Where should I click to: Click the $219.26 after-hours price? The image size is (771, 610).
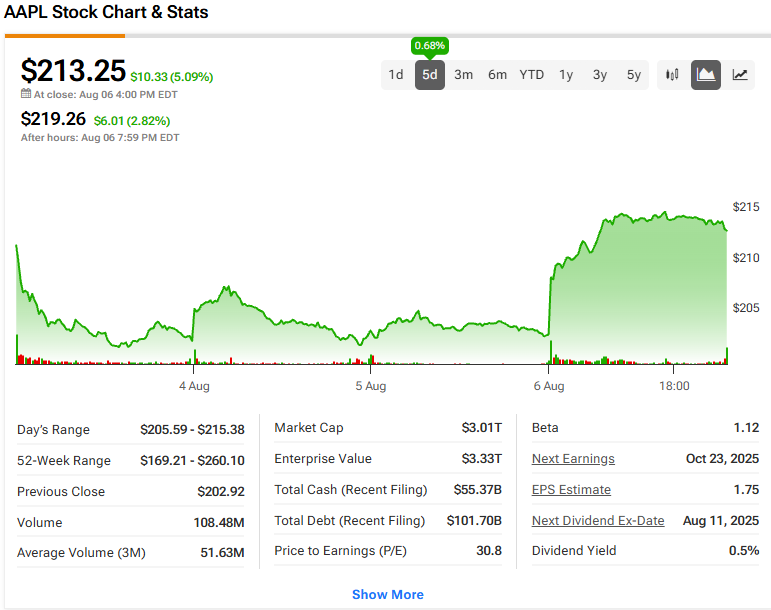click(53, 119)
